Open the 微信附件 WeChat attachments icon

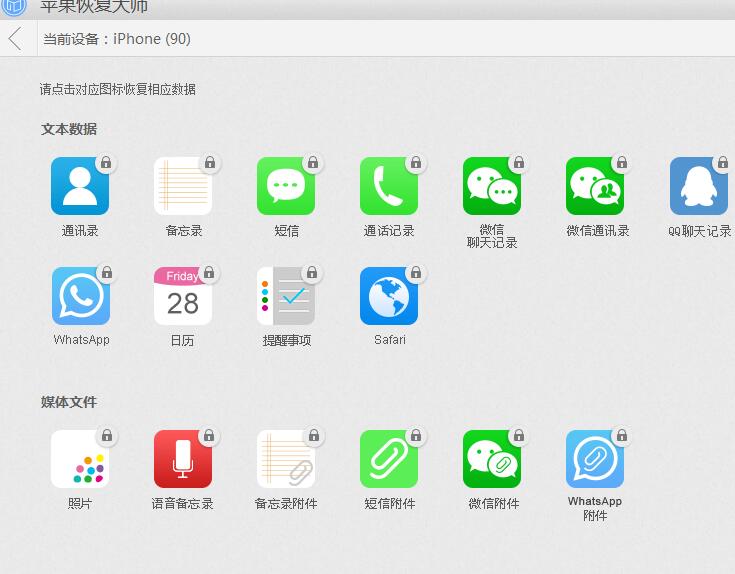coord(492,459)
